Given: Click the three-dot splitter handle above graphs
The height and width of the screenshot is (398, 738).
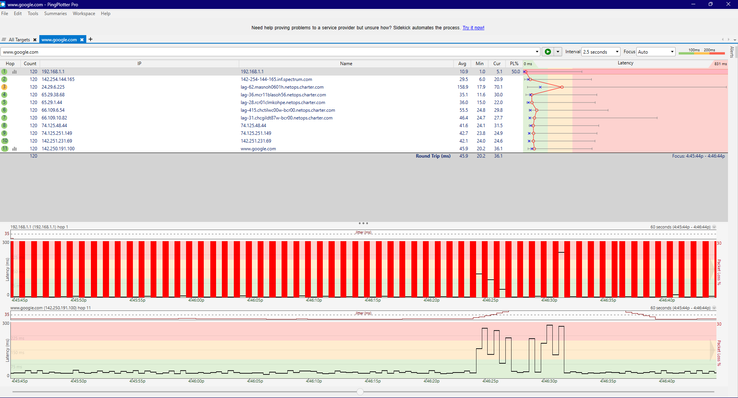Looking at the screenshot, I should pyautogui.click(x=363, y=223).
